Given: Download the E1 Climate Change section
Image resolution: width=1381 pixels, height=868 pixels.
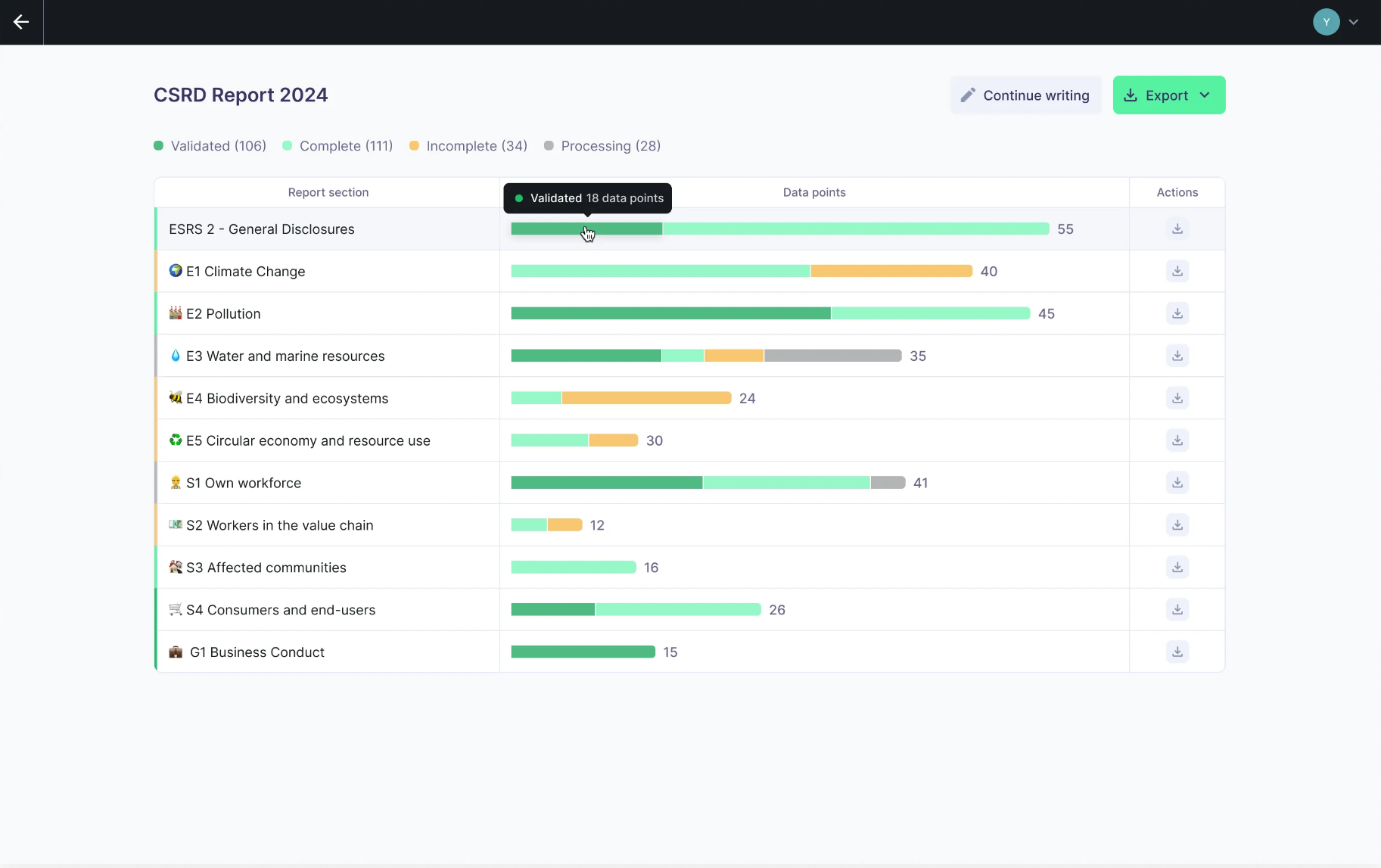Looking at the screenshot, I should point(1177,271).
